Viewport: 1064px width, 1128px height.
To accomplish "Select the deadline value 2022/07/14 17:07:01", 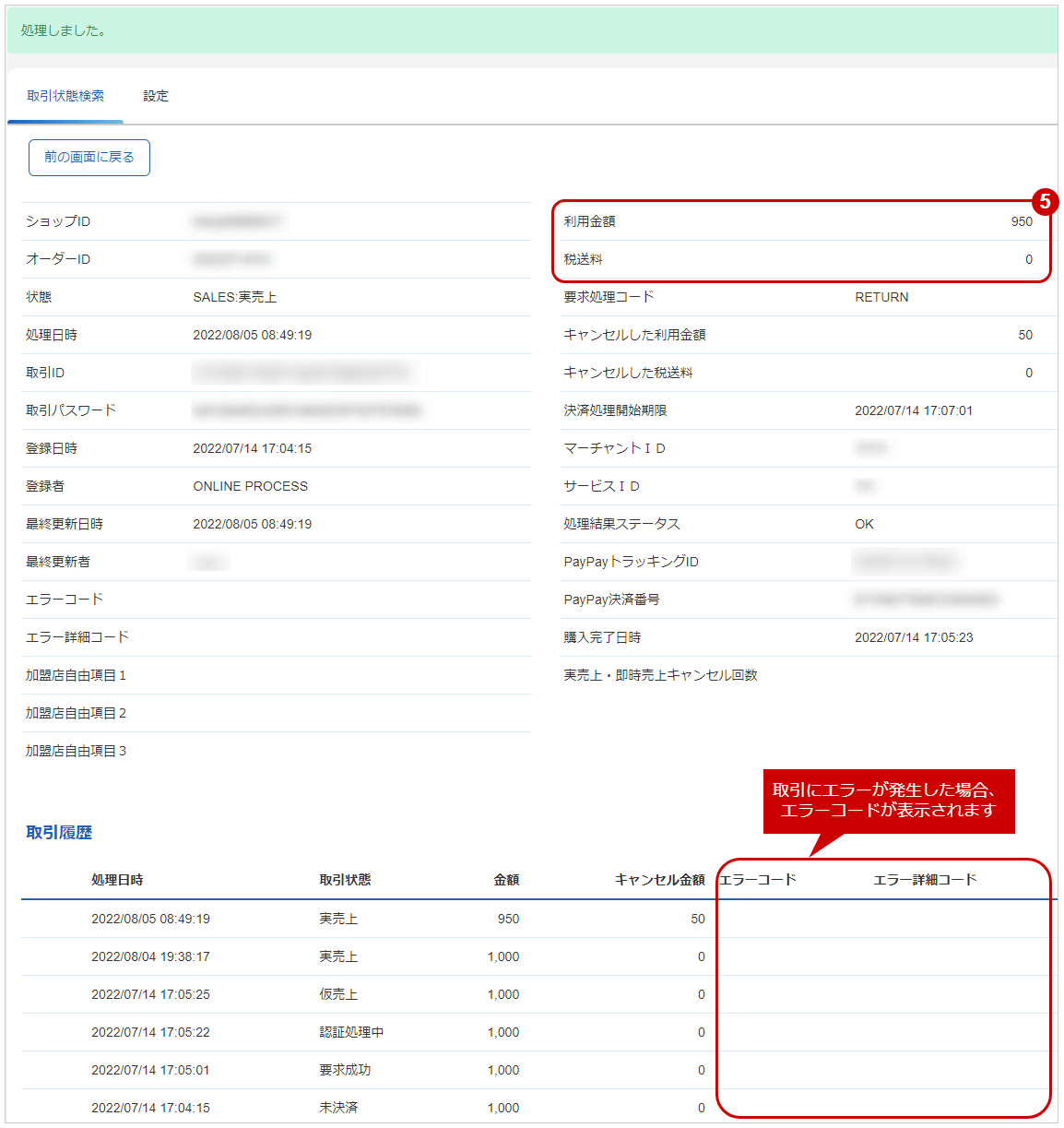I will [x=914, y=410].
